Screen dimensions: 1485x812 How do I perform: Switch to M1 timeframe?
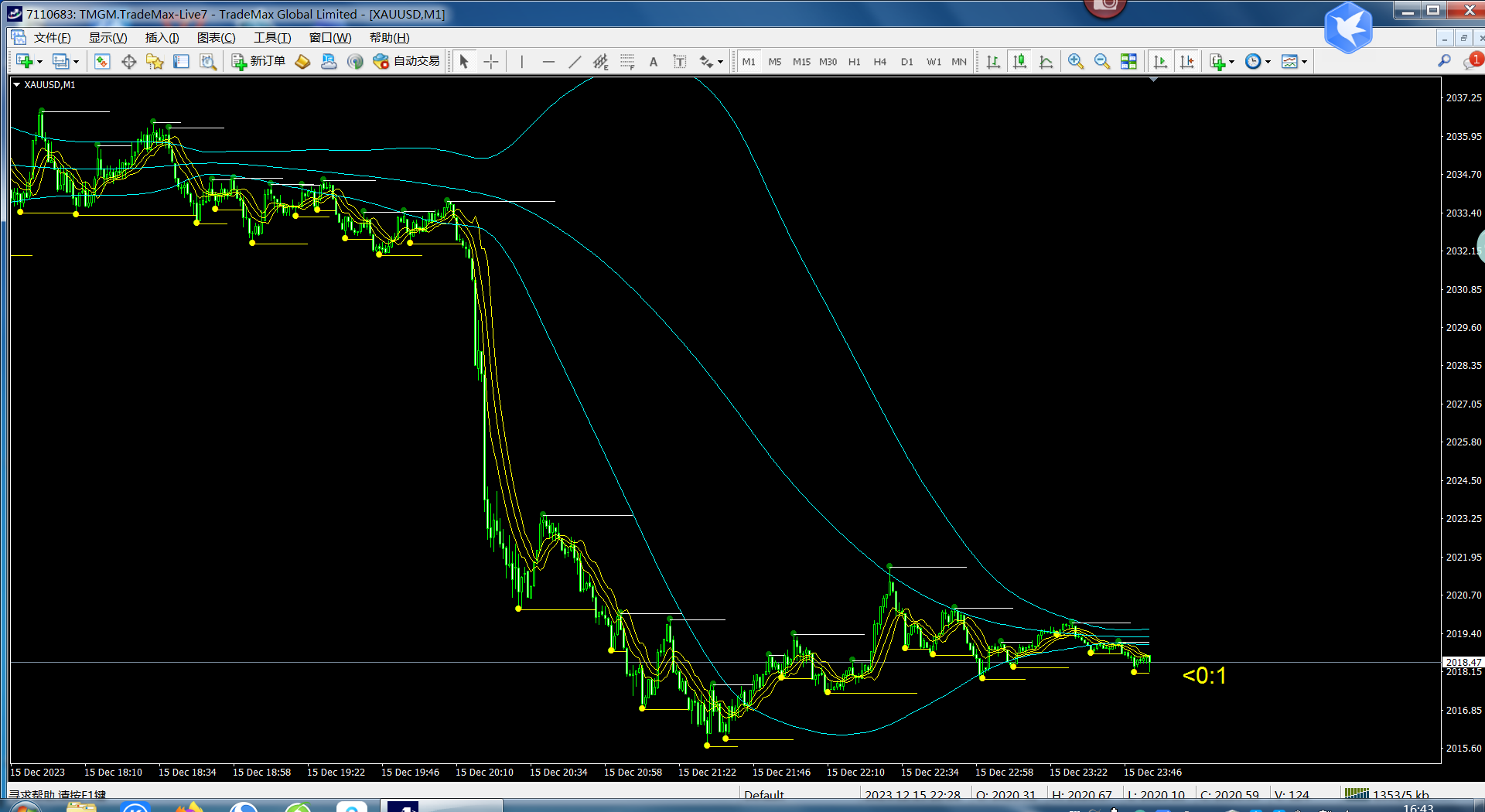point(749,62)
